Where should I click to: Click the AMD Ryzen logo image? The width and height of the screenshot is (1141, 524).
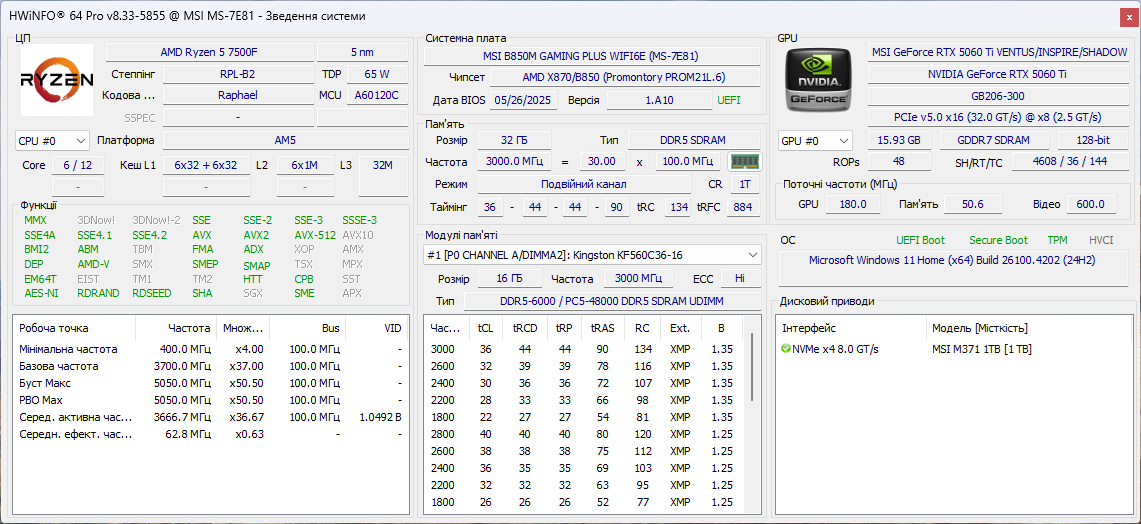tap(57, 80)
